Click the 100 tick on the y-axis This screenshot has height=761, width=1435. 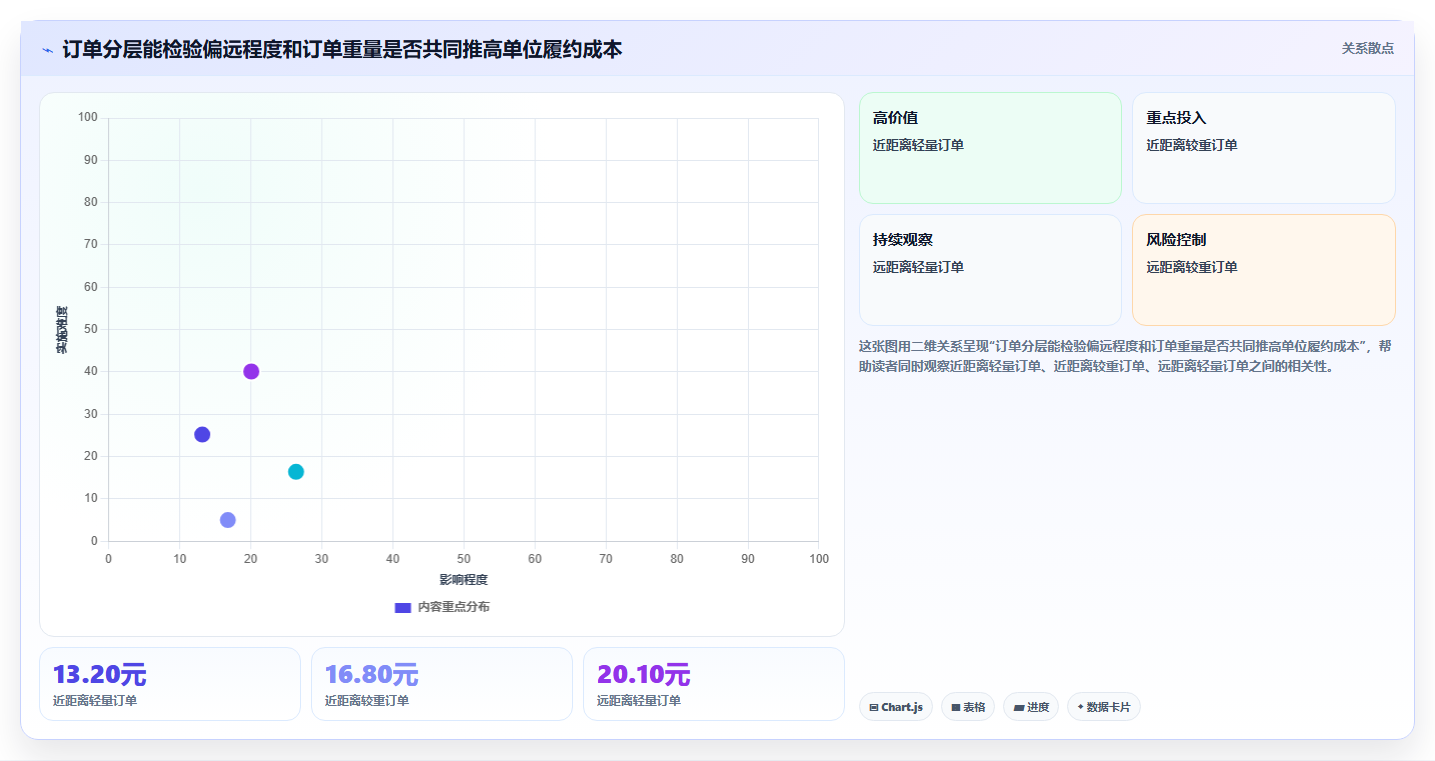(88, 118)
